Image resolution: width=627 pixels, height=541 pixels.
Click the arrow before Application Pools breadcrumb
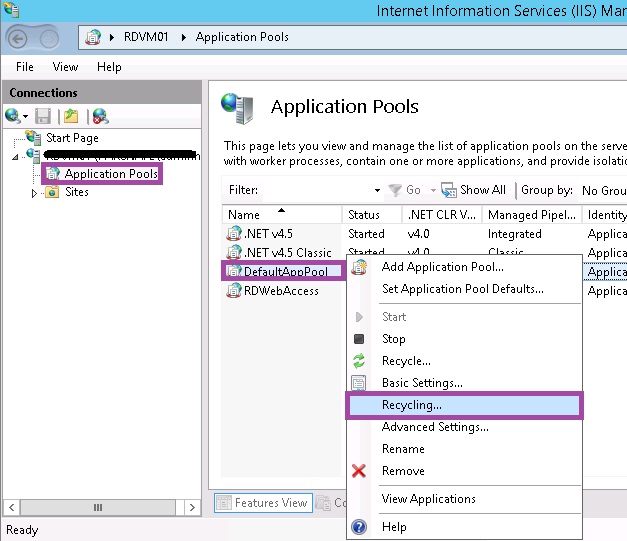pyautogui.click(x=184, y=38)
